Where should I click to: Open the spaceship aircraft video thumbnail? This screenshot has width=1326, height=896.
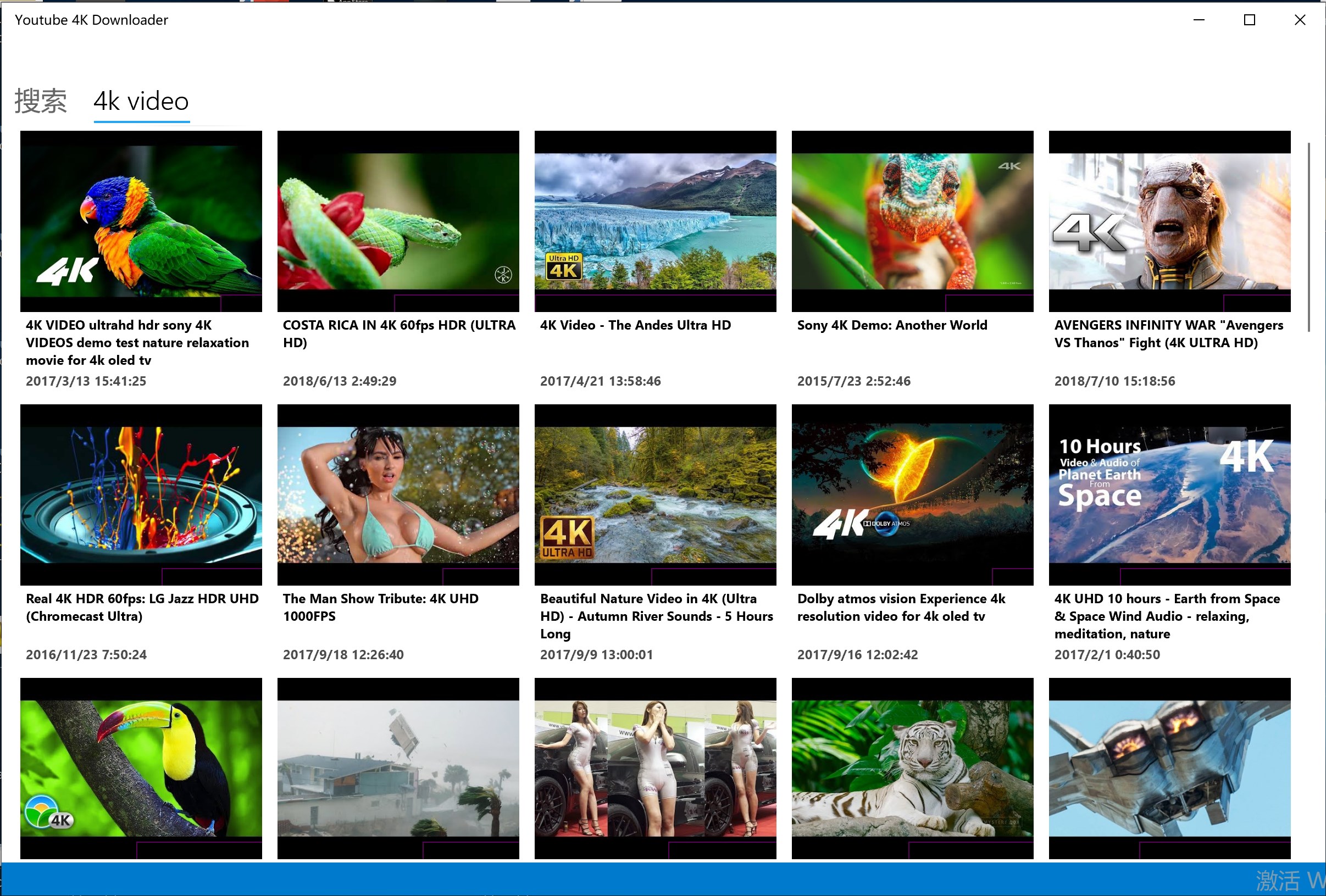1169,767
